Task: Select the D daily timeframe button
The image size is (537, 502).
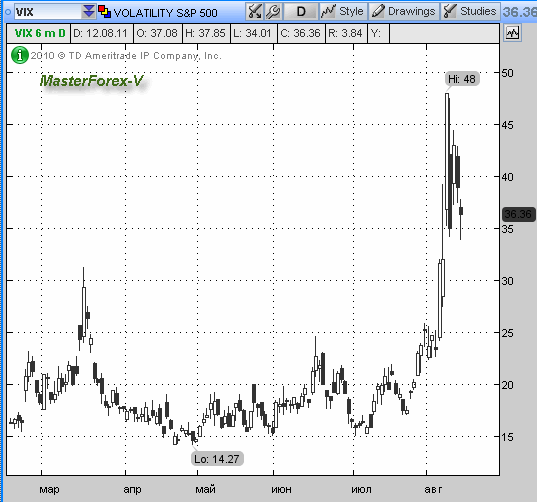Action: click(301, 12)
